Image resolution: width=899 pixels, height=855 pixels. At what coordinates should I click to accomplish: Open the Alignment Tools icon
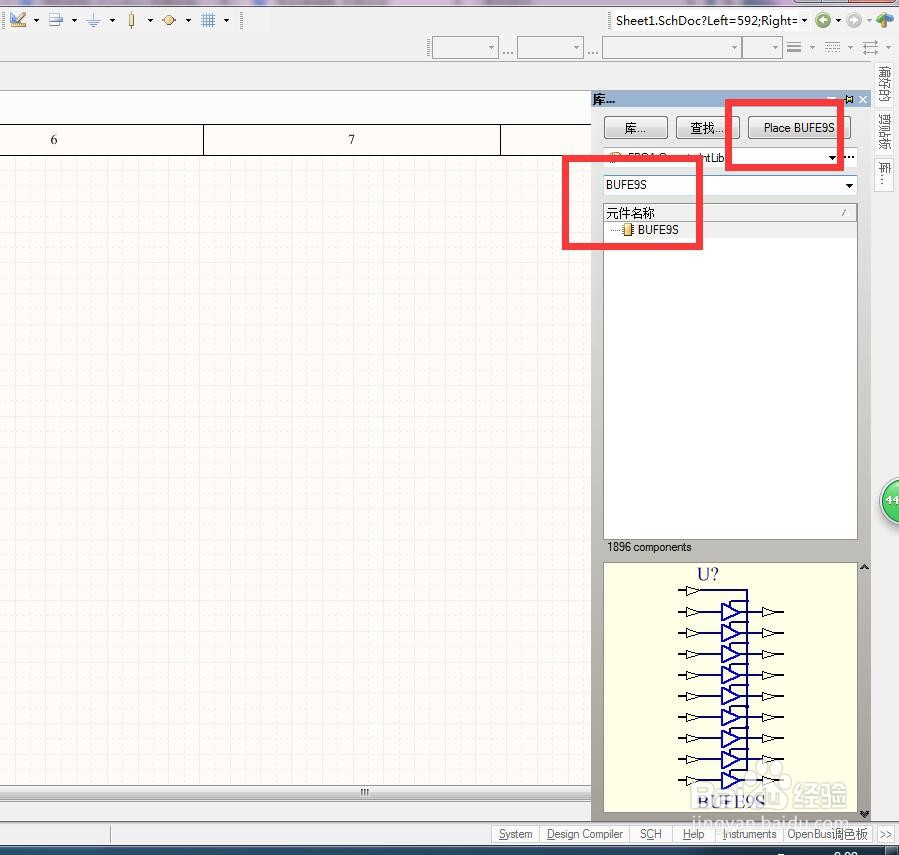click(56, 20)
